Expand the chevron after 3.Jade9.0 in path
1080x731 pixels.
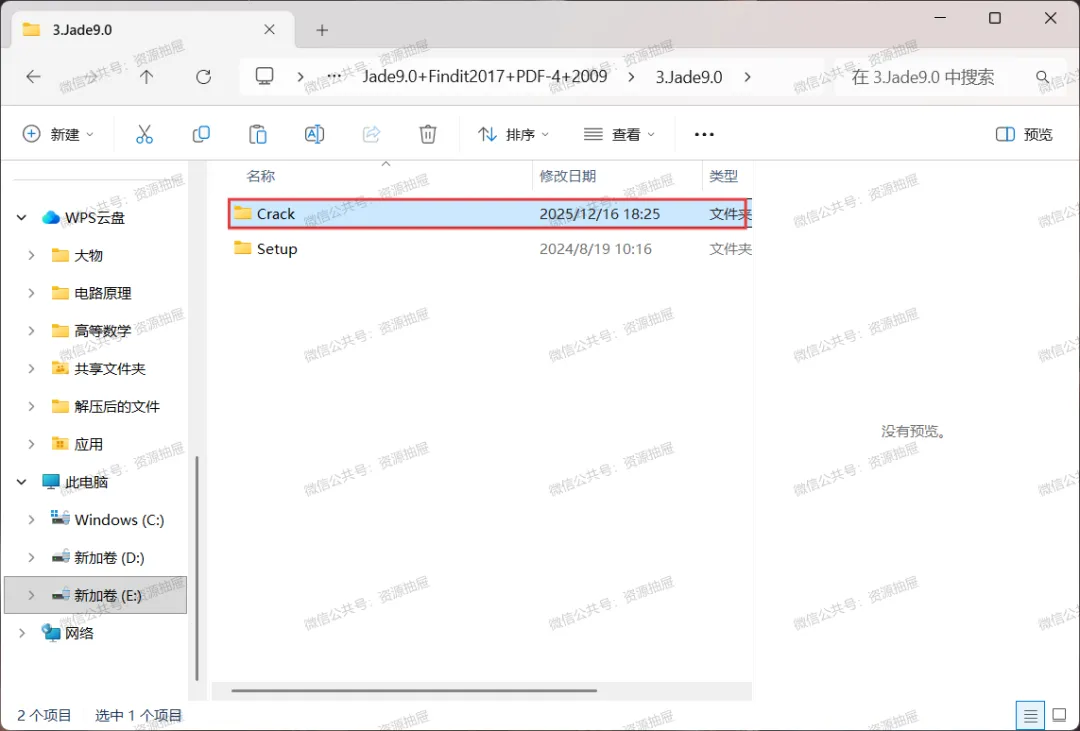click(x=747, y=76)
